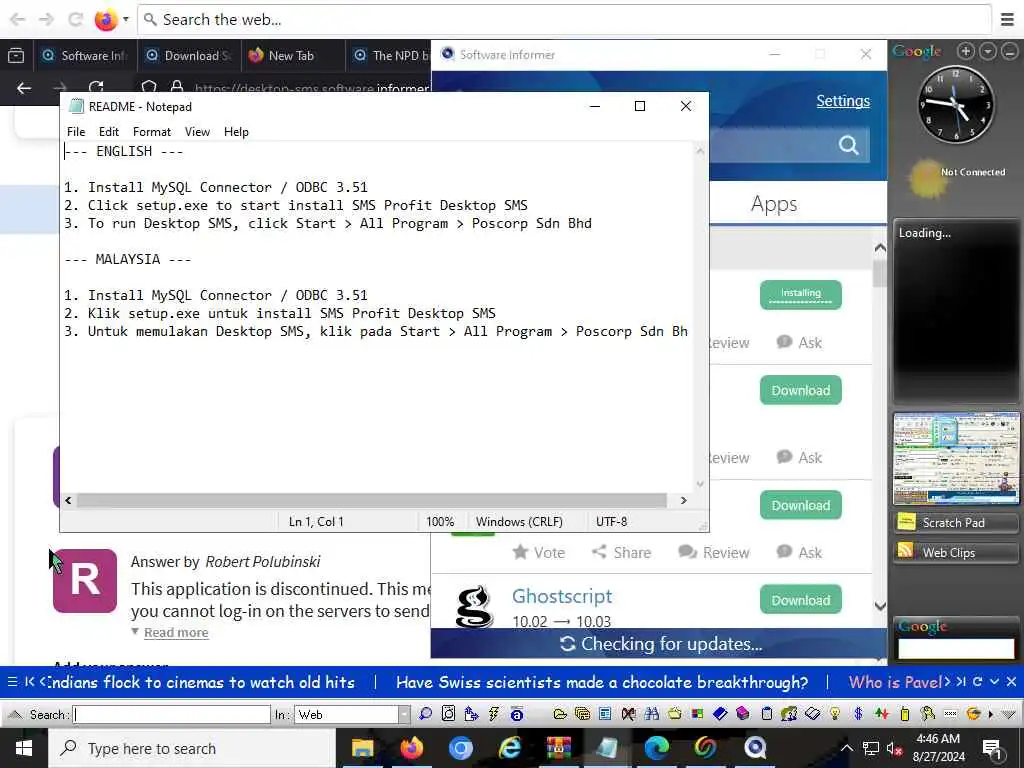Click the news ticker refresh icon

tap(977, 682)
